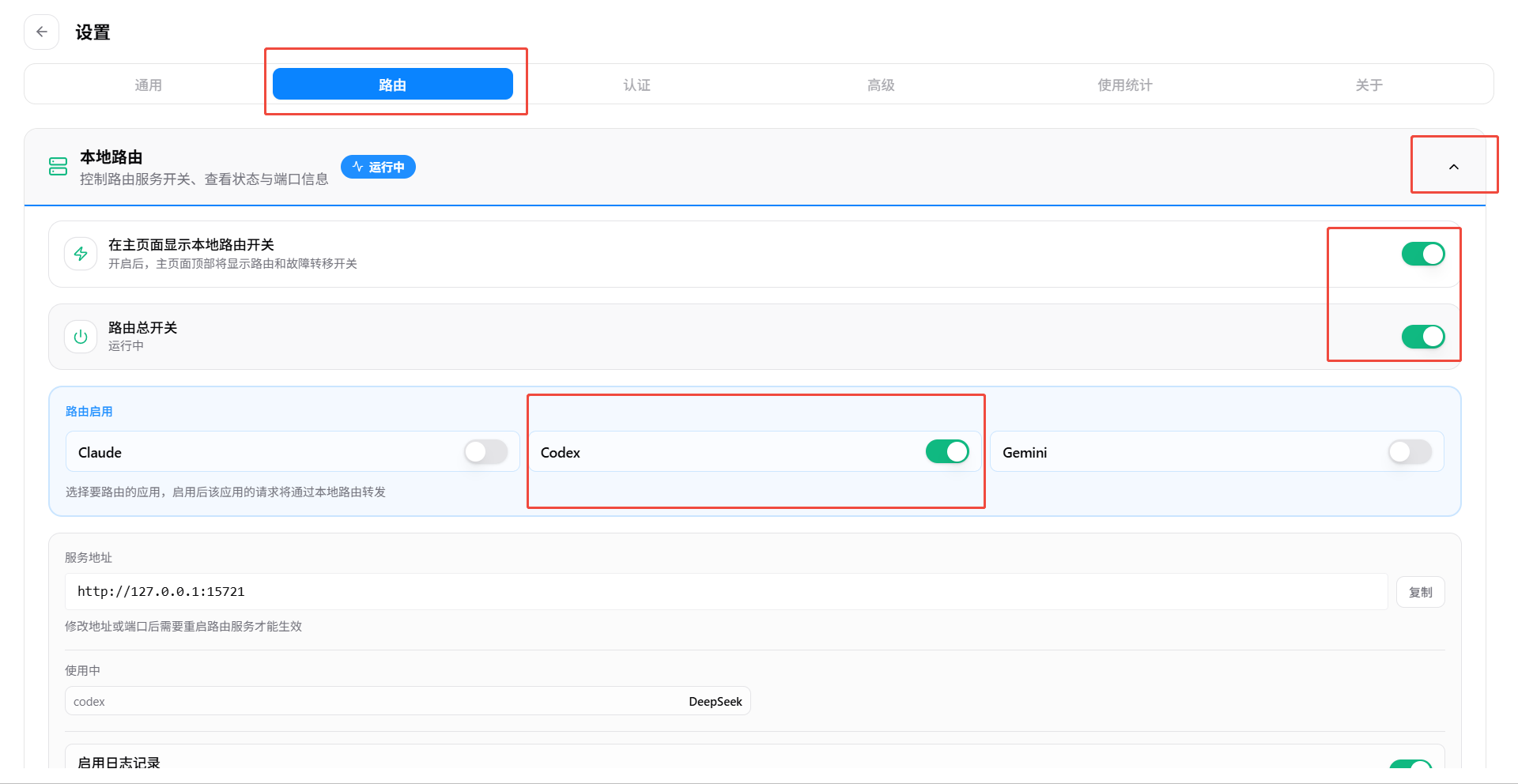
Task: Toggle the 启用日志记录 switch
Action: coord(1410,764)
